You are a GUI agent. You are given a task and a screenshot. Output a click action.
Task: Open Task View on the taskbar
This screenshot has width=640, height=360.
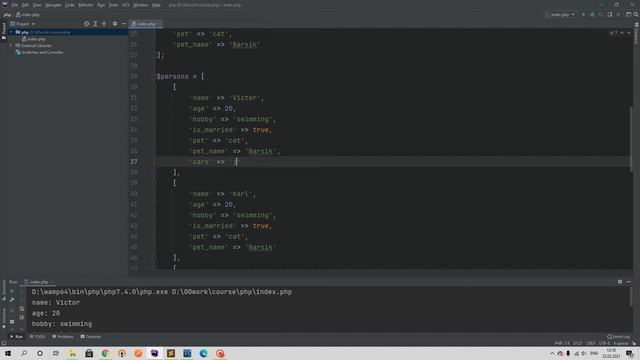click(56, 353)
